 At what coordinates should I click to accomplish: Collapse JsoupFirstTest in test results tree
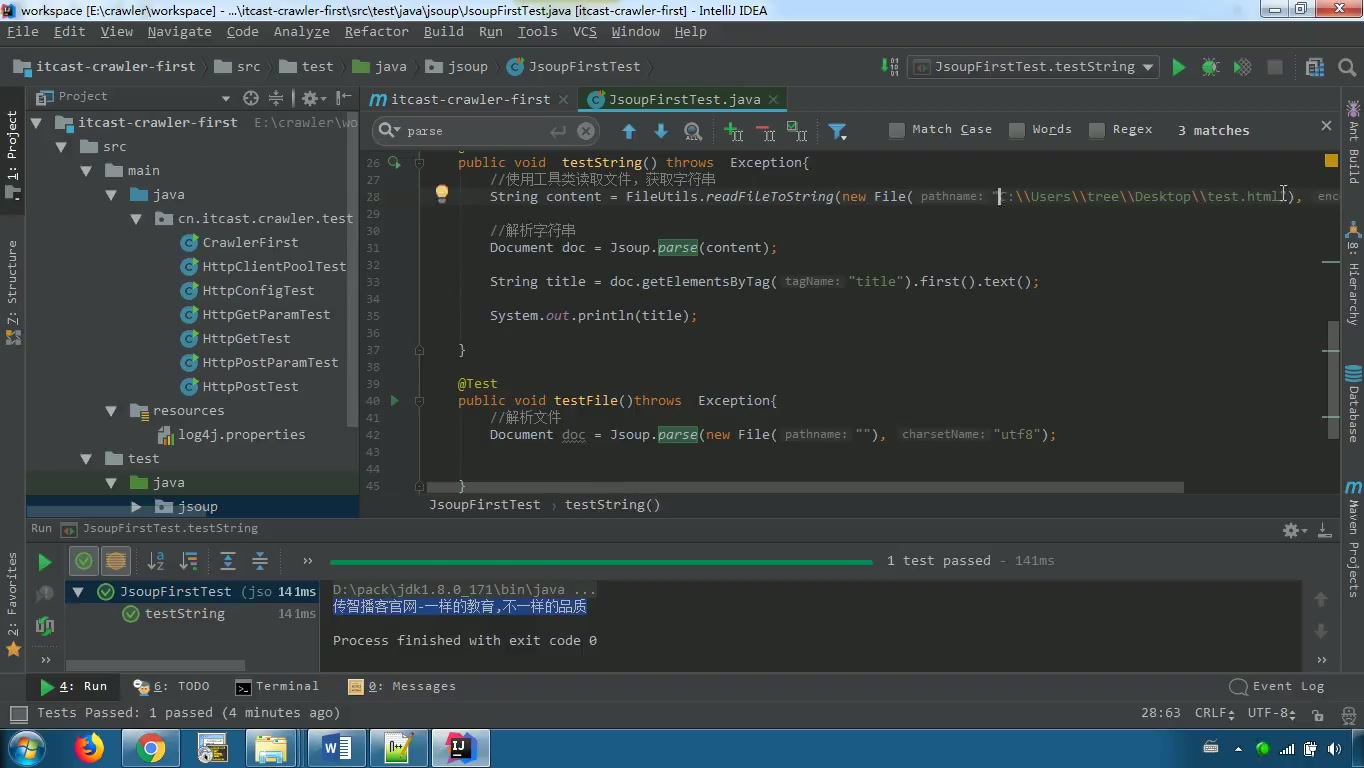[78, 592]
